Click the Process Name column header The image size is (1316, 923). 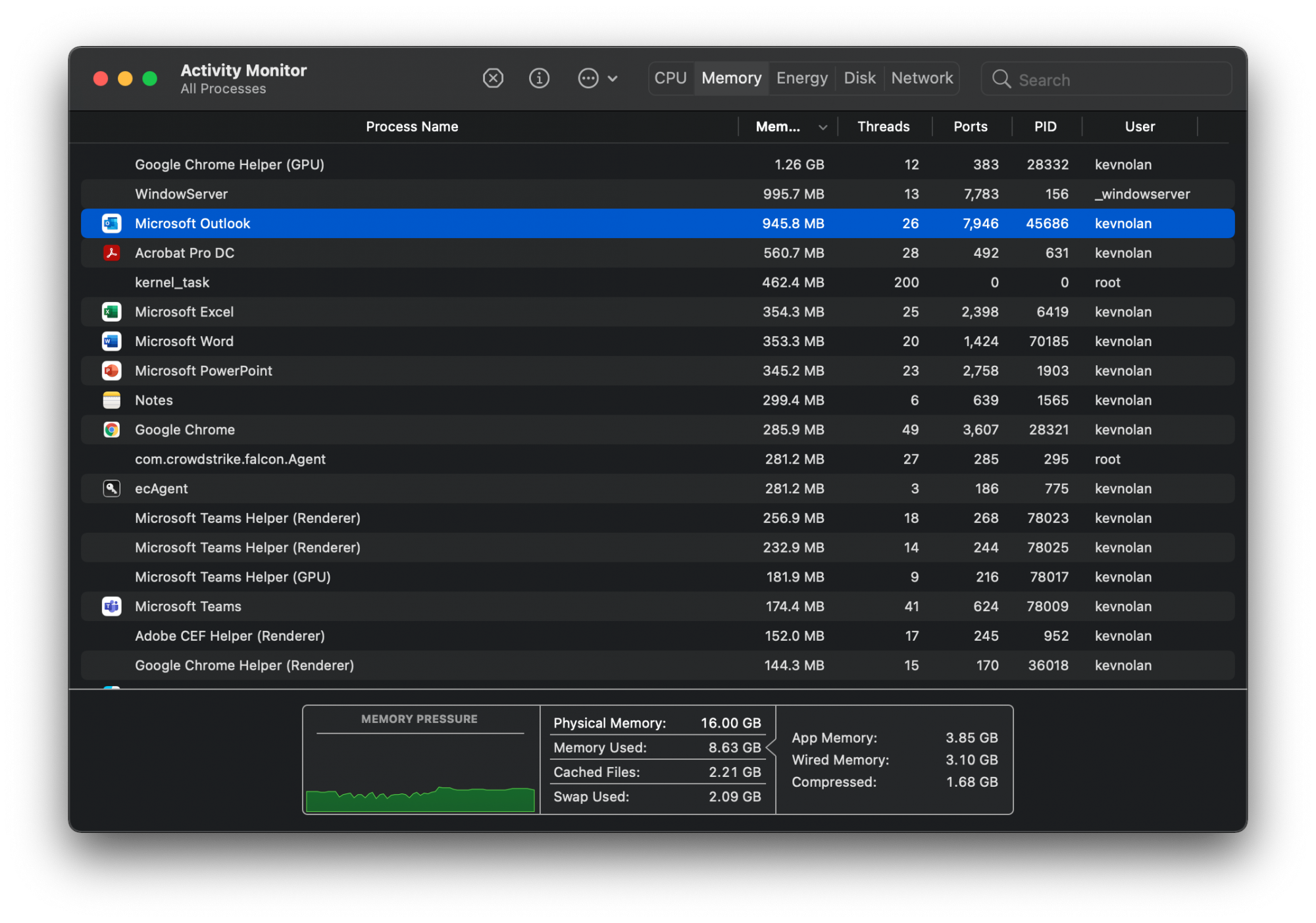pos(412,127)
